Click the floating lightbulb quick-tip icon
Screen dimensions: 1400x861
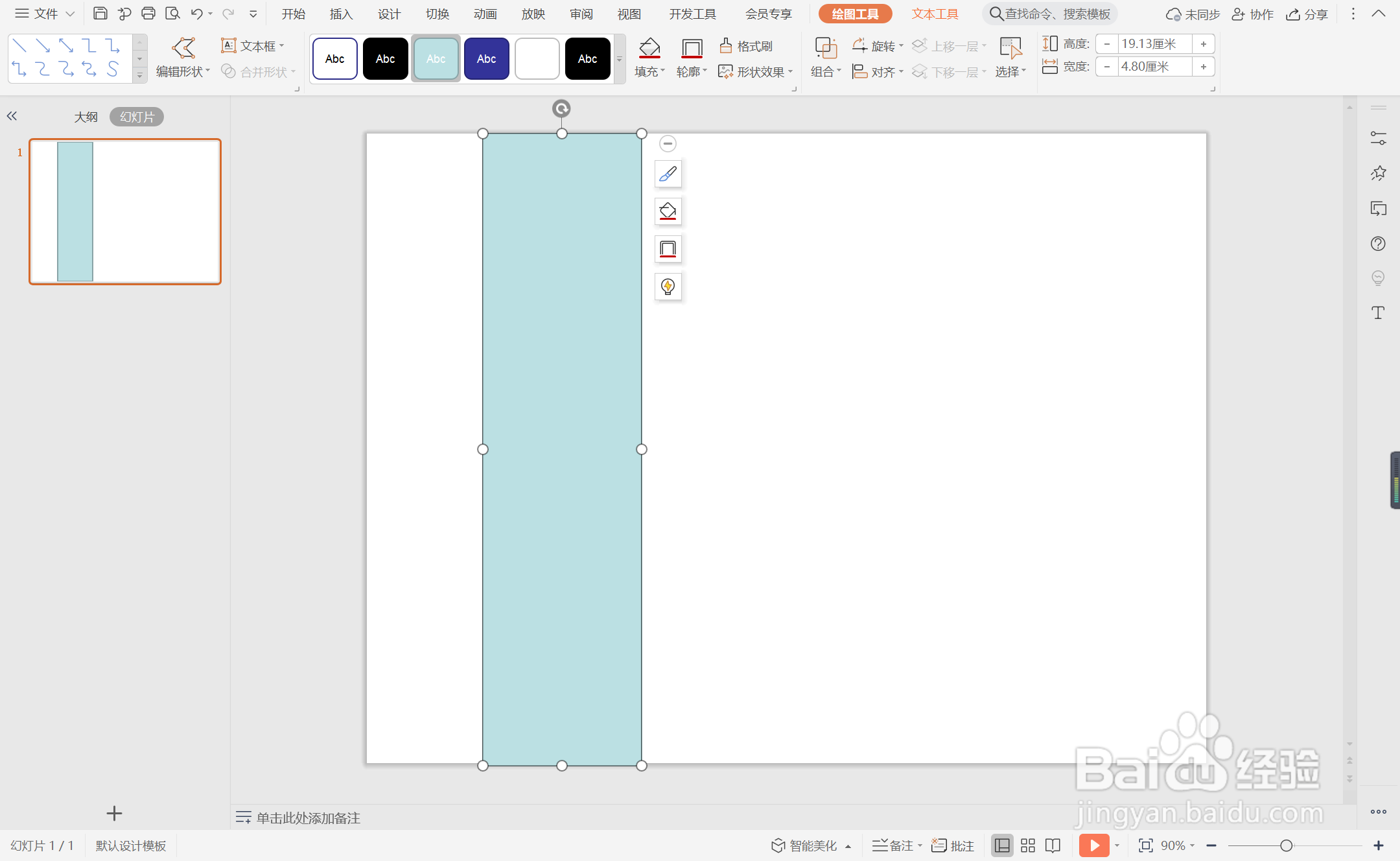point(668,287)
